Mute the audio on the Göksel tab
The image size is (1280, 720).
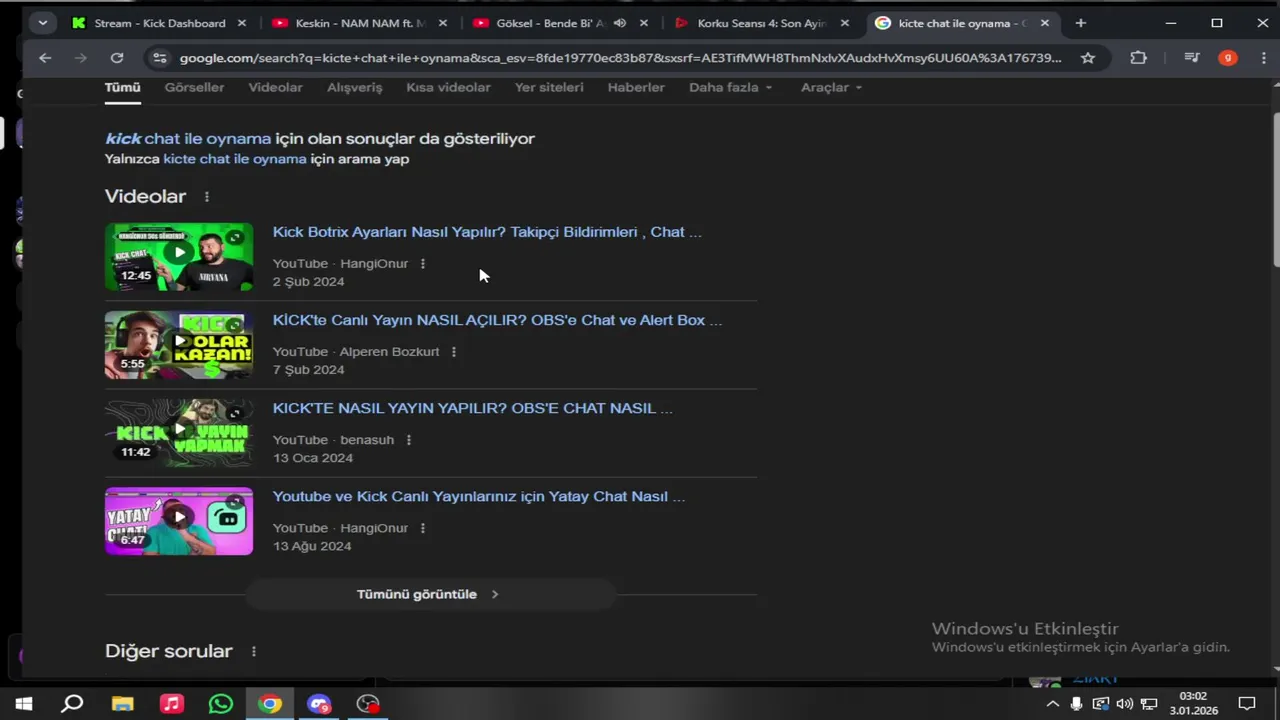620,23
